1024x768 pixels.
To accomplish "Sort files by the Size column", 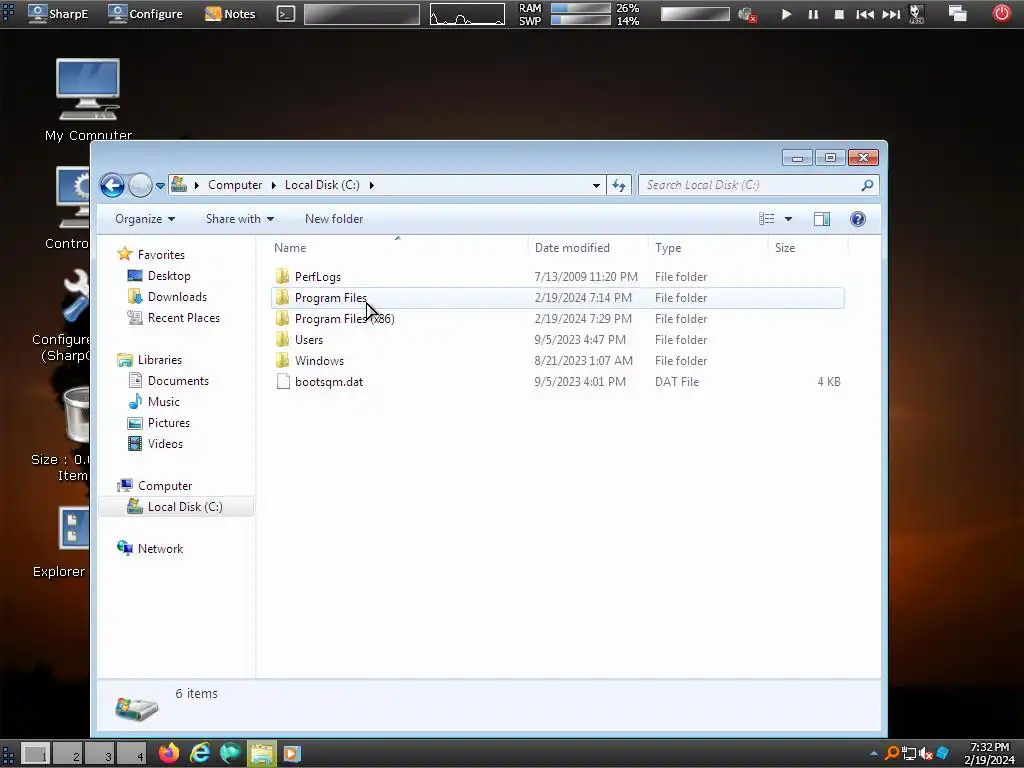I will 808,248.
